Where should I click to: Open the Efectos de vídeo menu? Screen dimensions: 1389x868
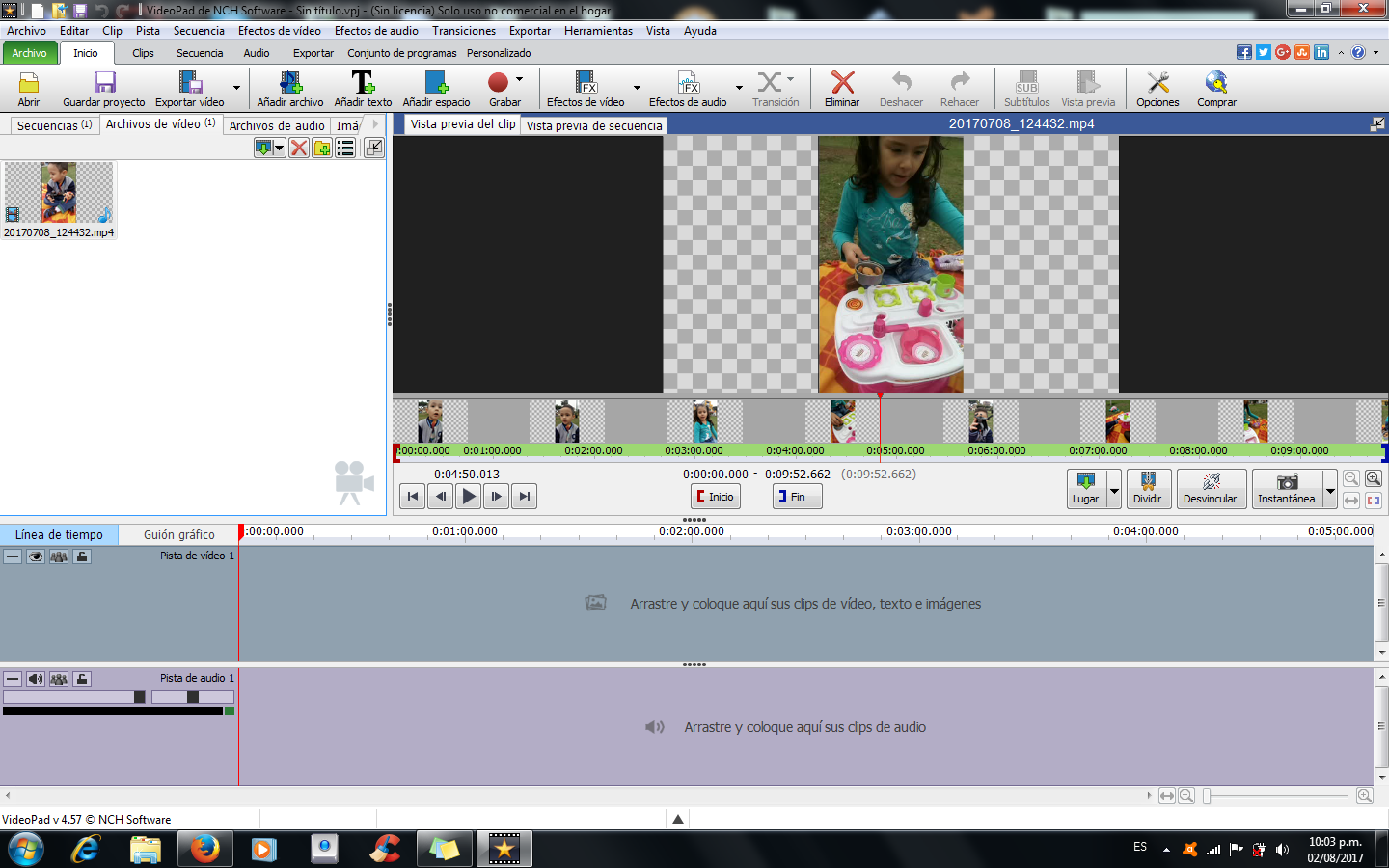point(280,31)
